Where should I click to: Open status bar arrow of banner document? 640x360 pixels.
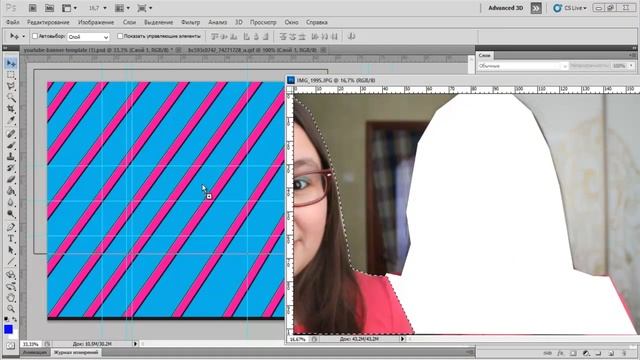(135, 344)
